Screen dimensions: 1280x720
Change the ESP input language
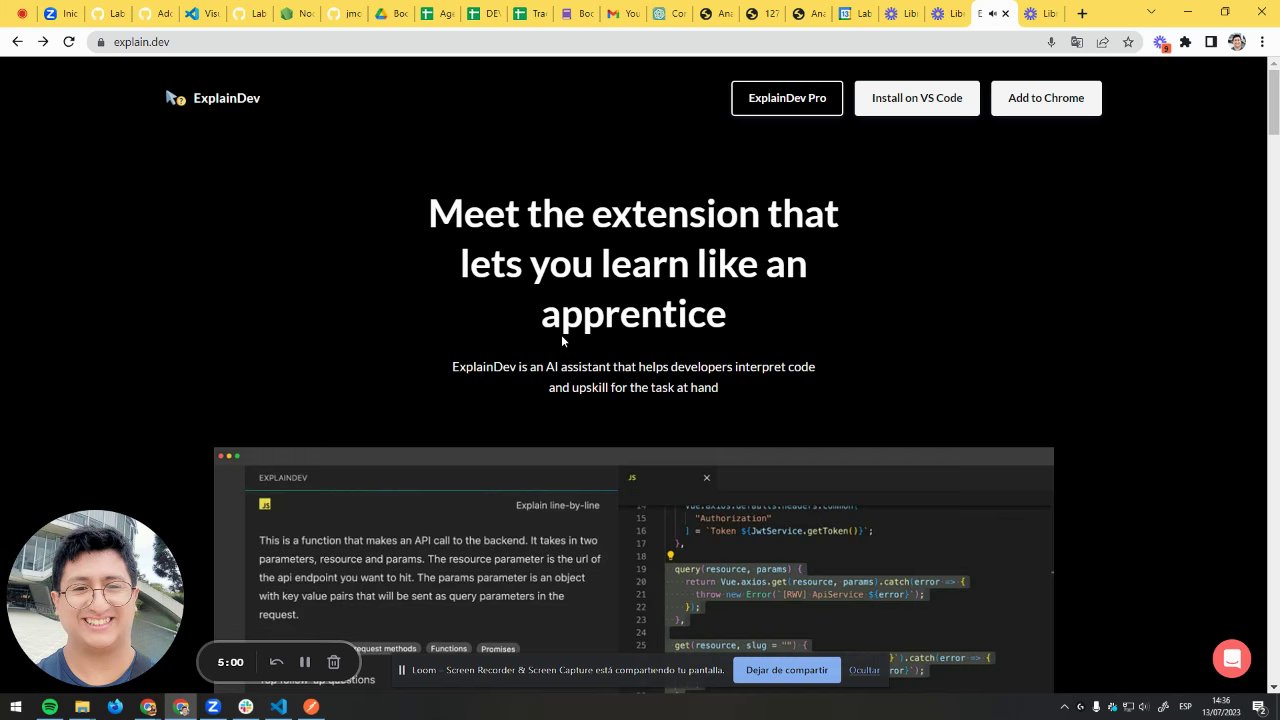click(x=1186, y=707)
